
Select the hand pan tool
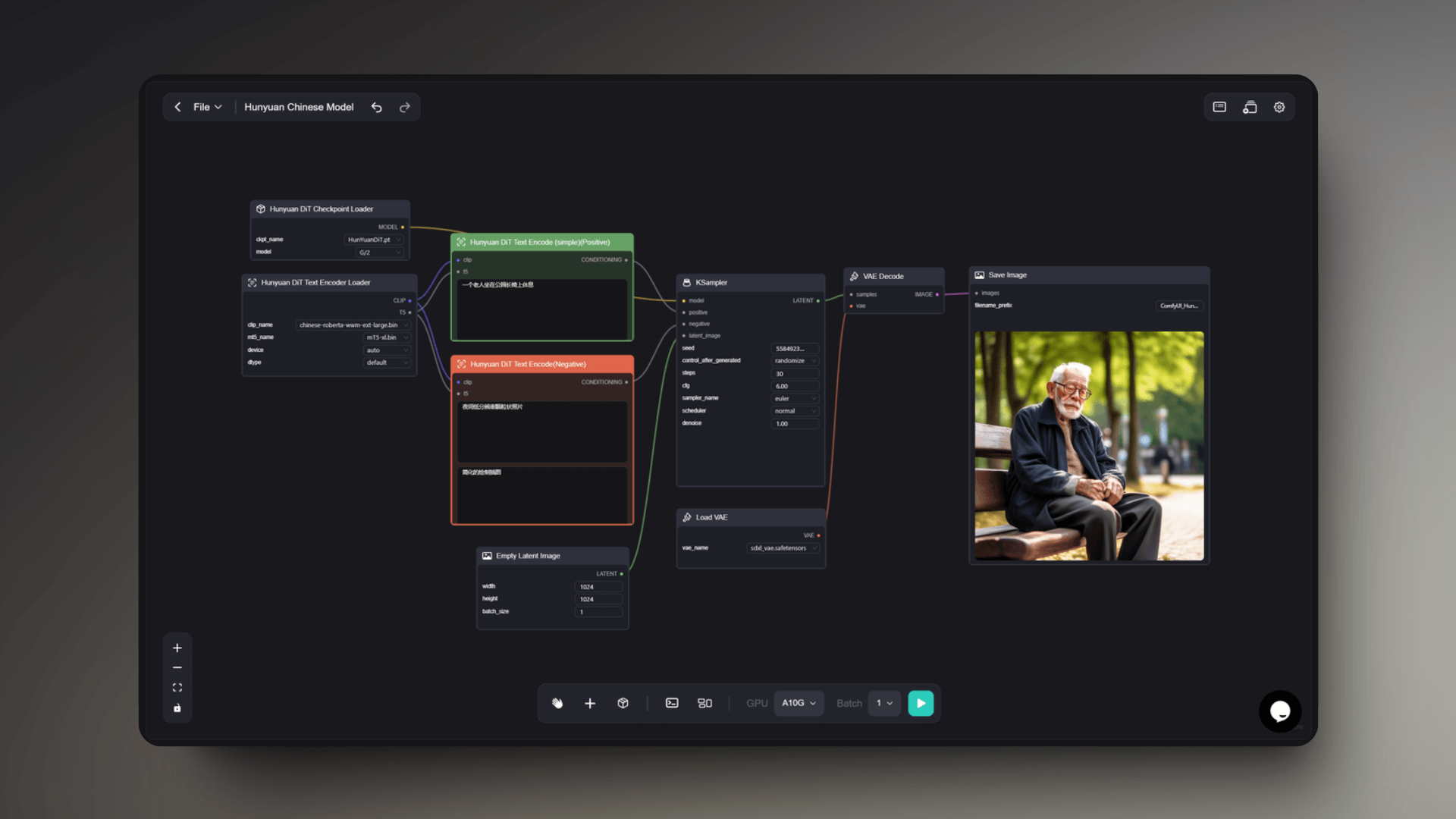557,703
